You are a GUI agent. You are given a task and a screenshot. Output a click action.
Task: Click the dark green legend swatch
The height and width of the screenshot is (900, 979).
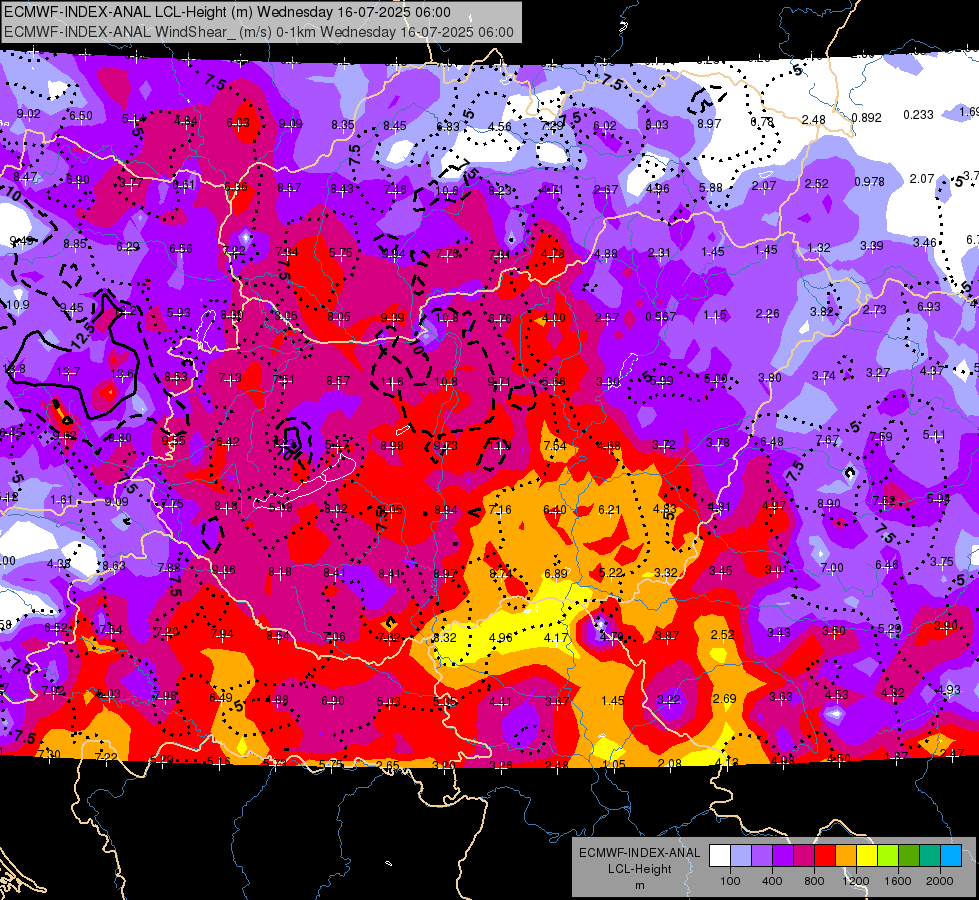coord(909,856)
